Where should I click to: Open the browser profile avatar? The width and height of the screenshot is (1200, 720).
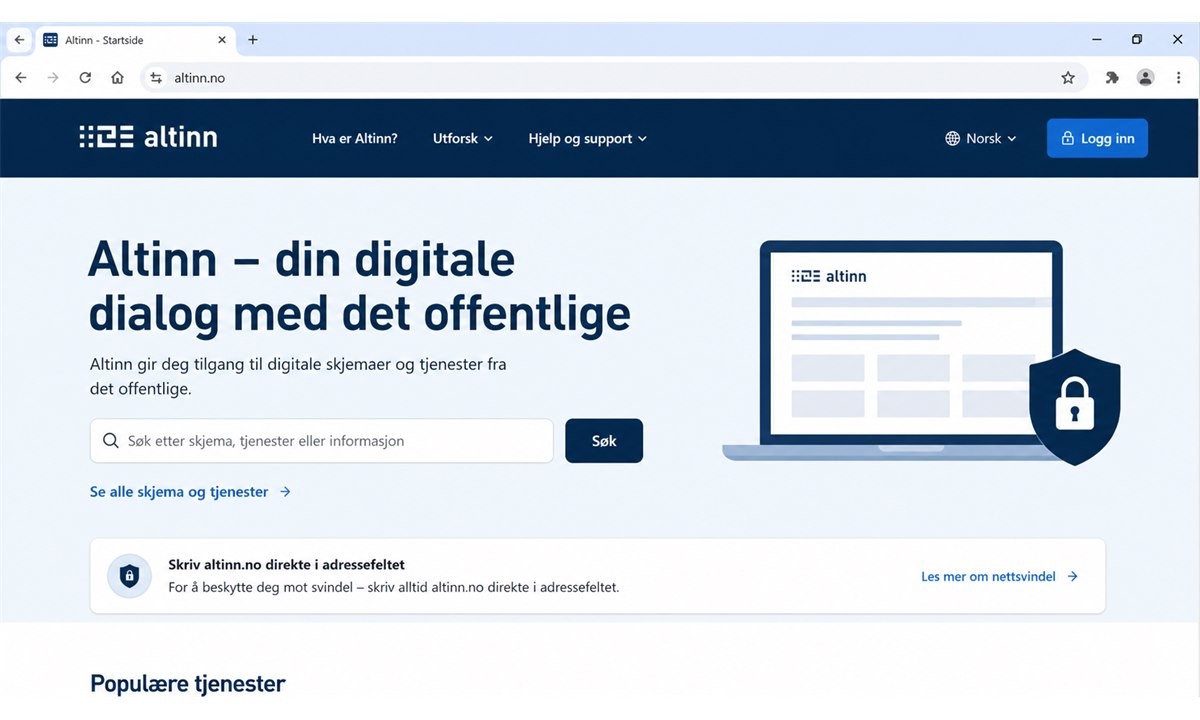(1146, 78)
